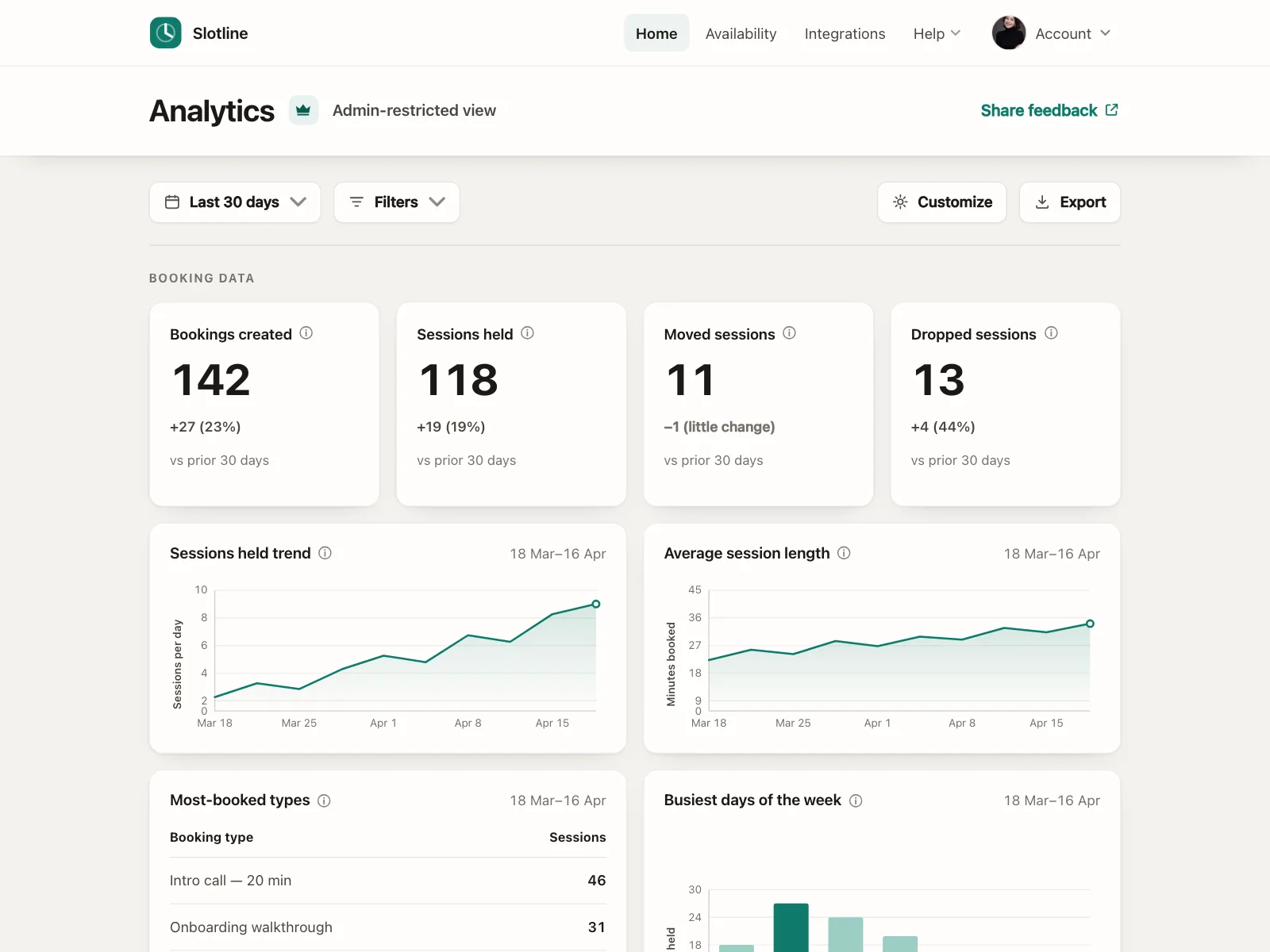Image resolution: width=1270 pixels, height=952 pixels.
Task: Click the '−1 (little change)' text
Action: (720, 427)
